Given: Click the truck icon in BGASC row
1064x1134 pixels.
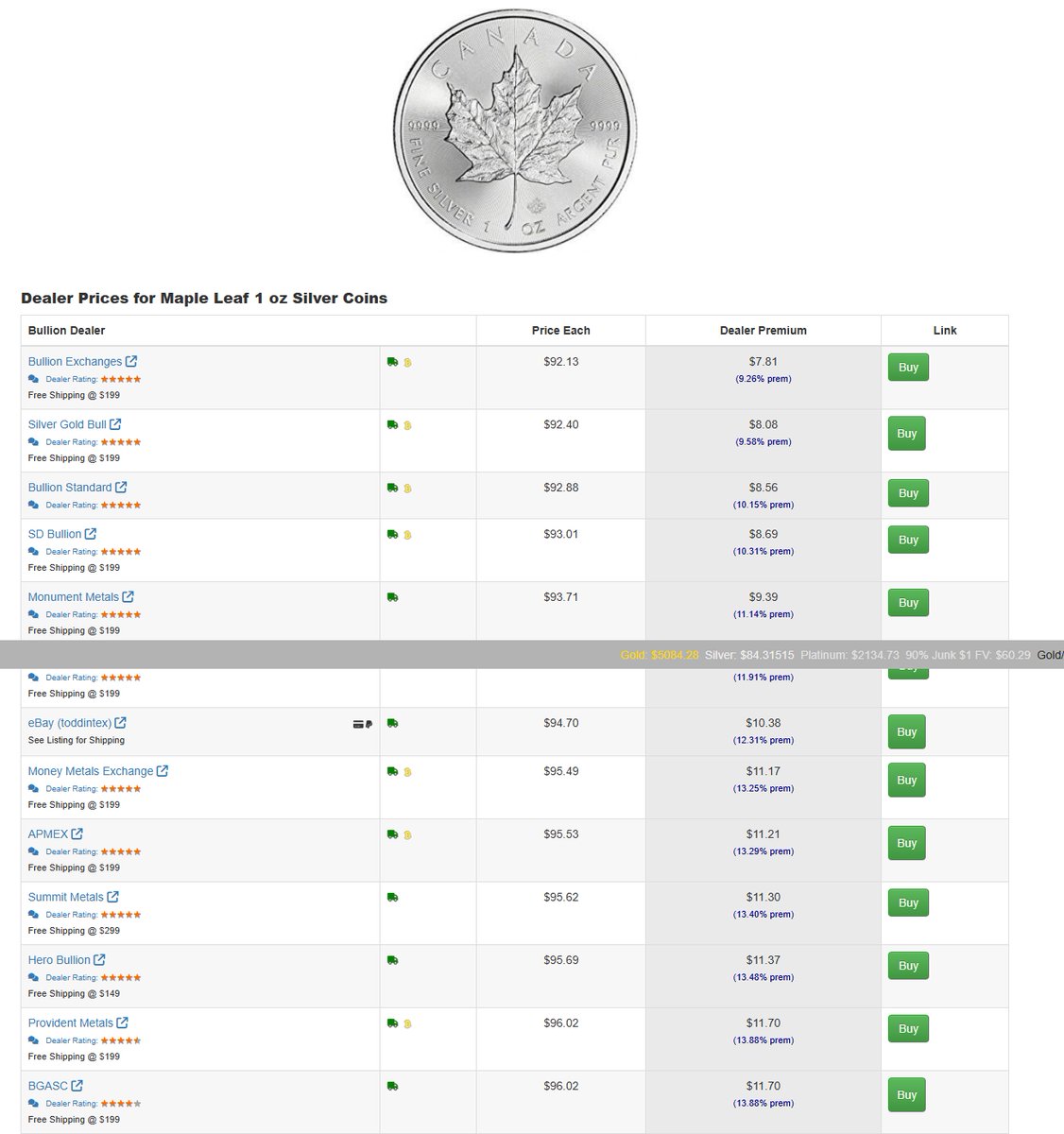Looking at the screenshot, I should [392, 1086].
